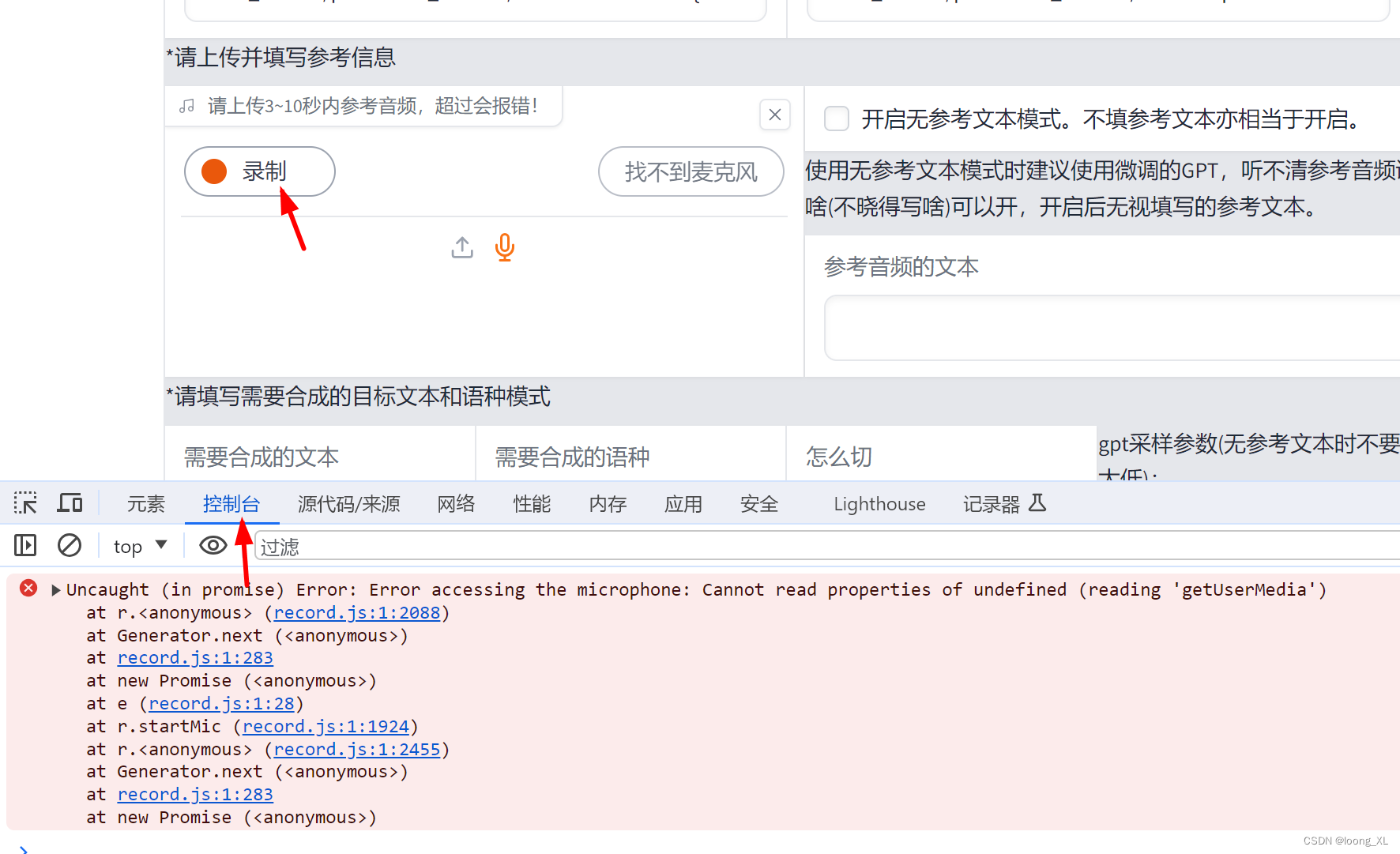Click the music note icon in audio label
1400x854 pixels.
[187, 106]
